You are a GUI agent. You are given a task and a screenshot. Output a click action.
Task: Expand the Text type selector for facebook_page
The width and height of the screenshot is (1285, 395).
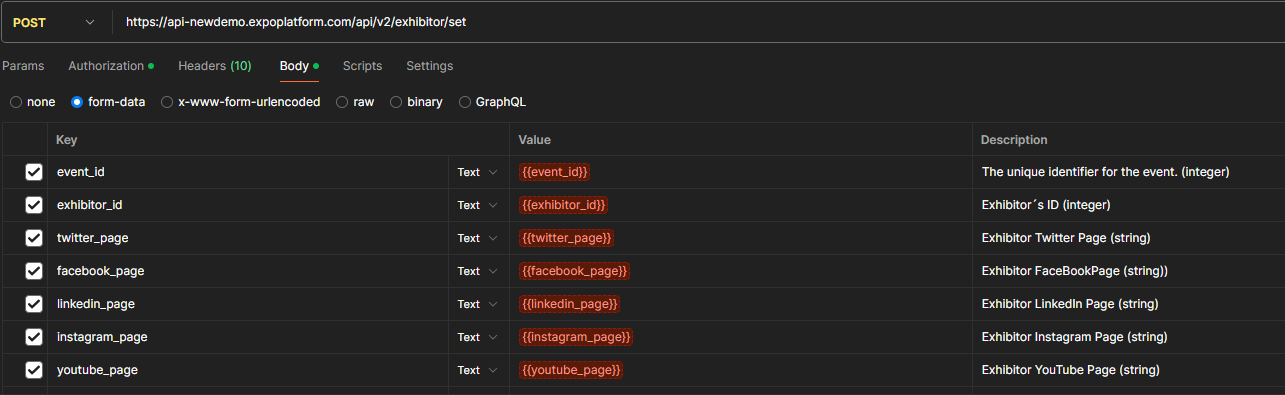(x=477, y=271)
